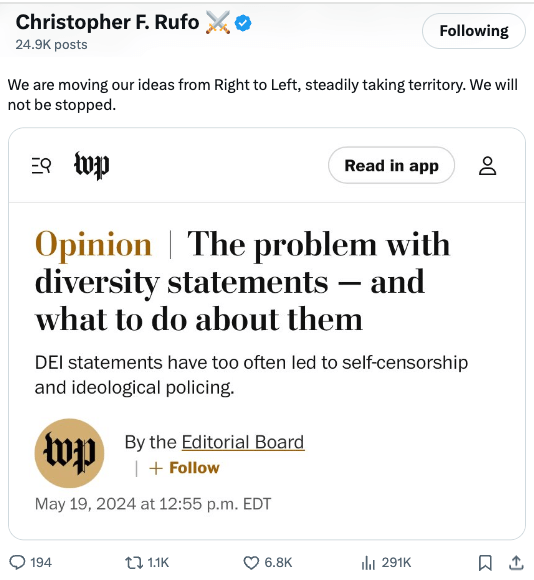The height and width of the screenshot is (580, 534).
Task: Toggle the Following button
Action: (473, 31)
